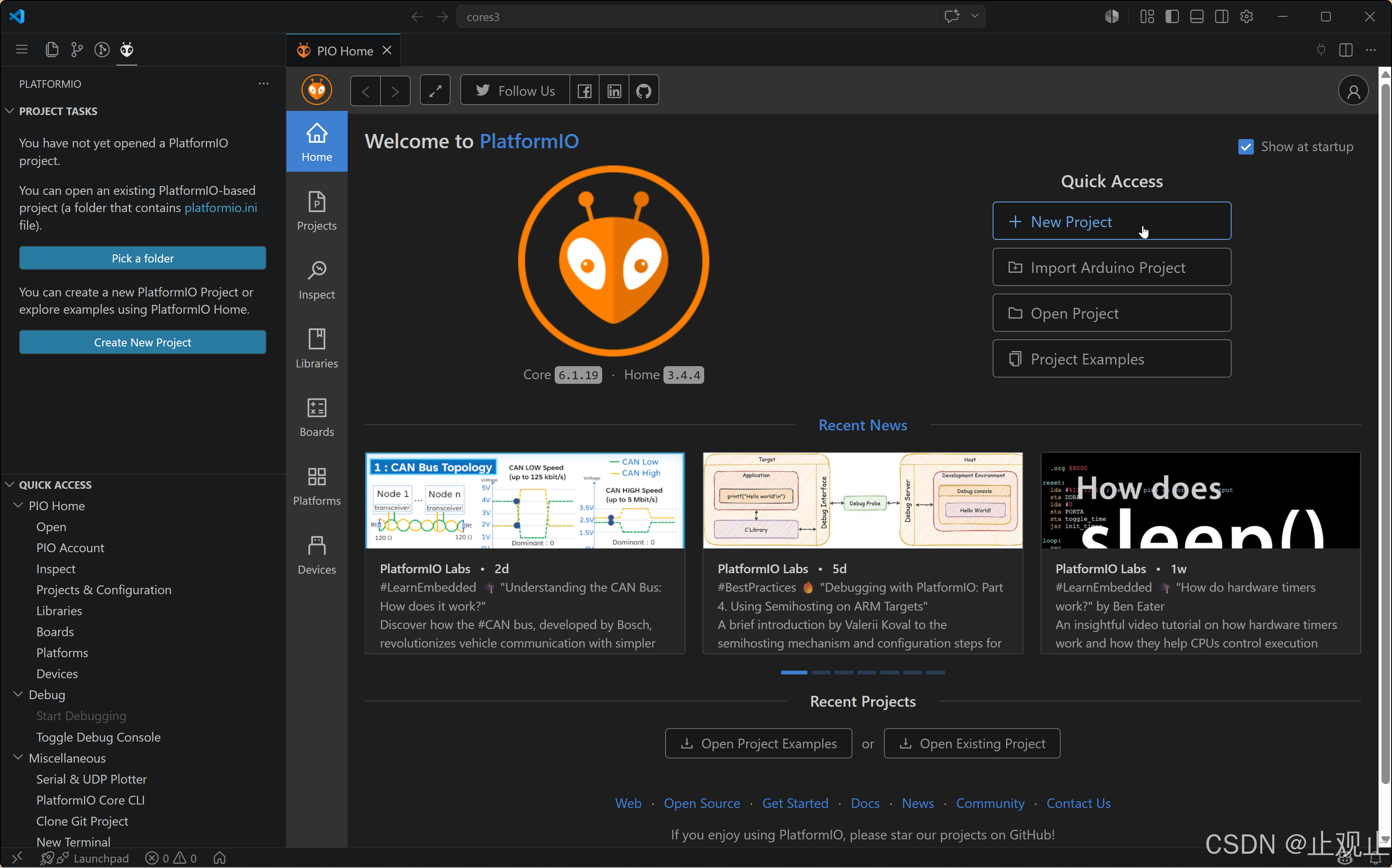Open Devices in the PIO Home sidebar

[x=317, y=555]
